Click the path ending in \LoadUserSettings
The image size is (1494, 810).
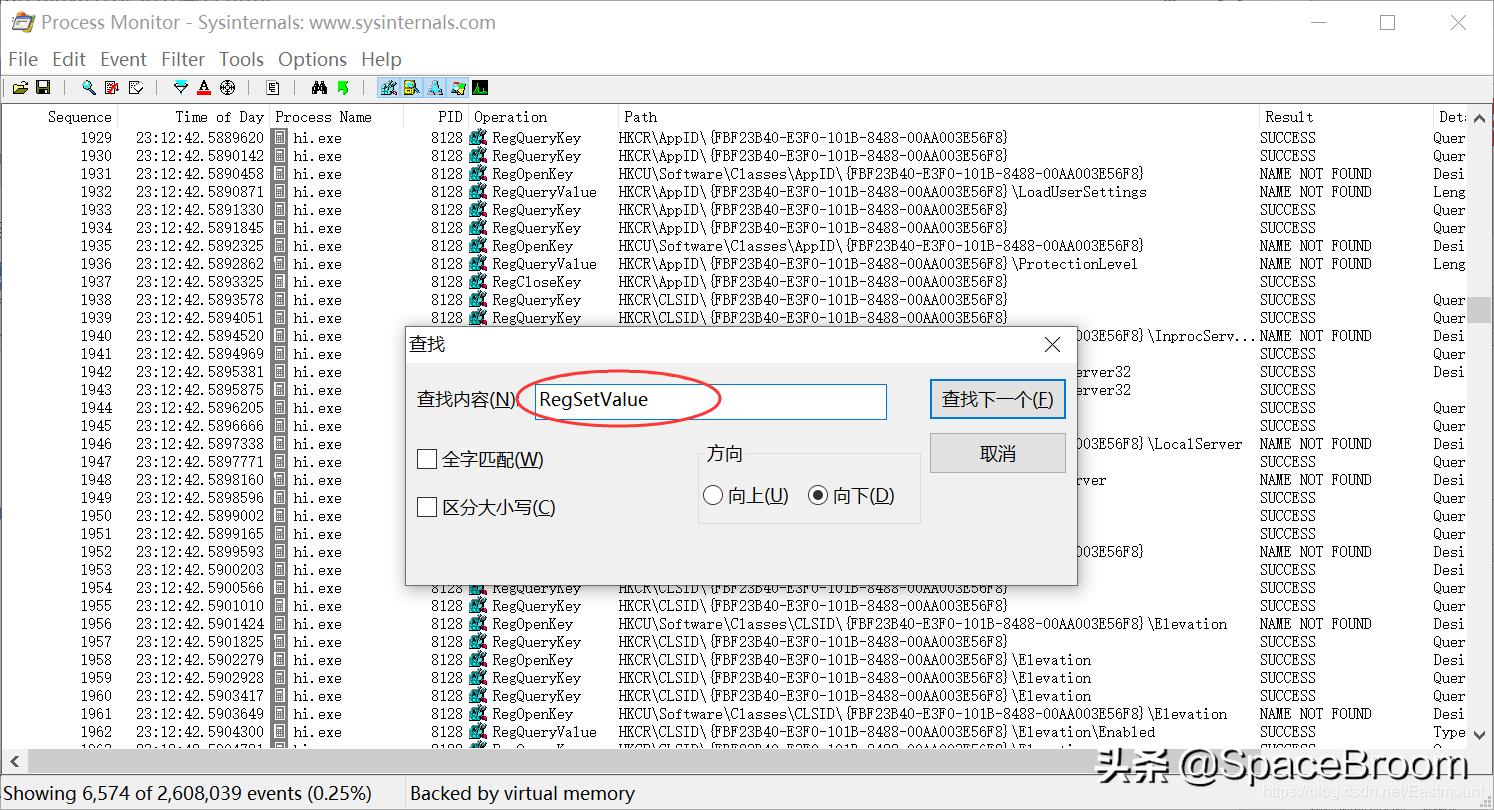point(883,192)
